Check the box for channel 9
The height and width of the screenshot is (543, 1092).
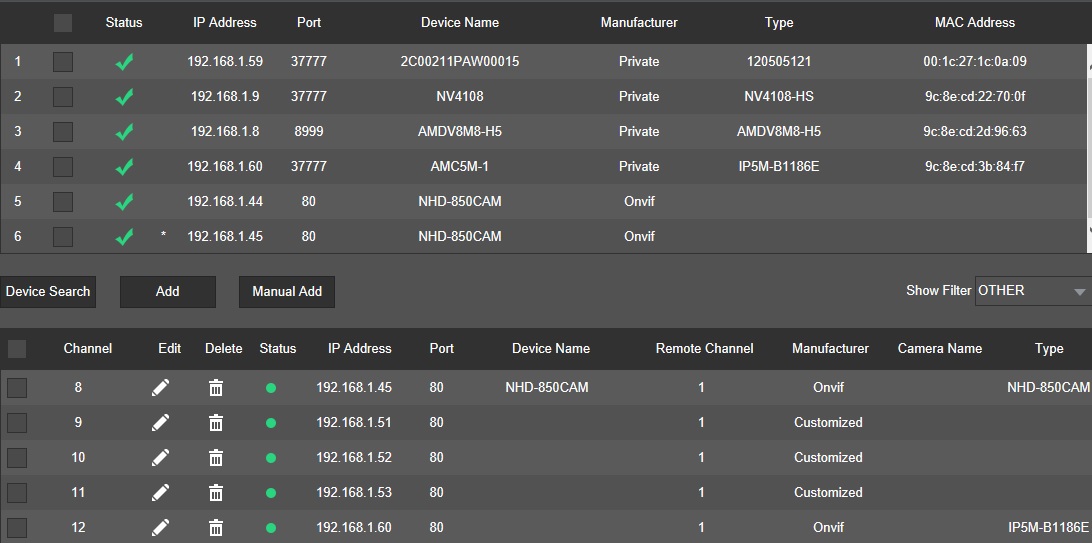pyautogui.click(x=17, y=423)
